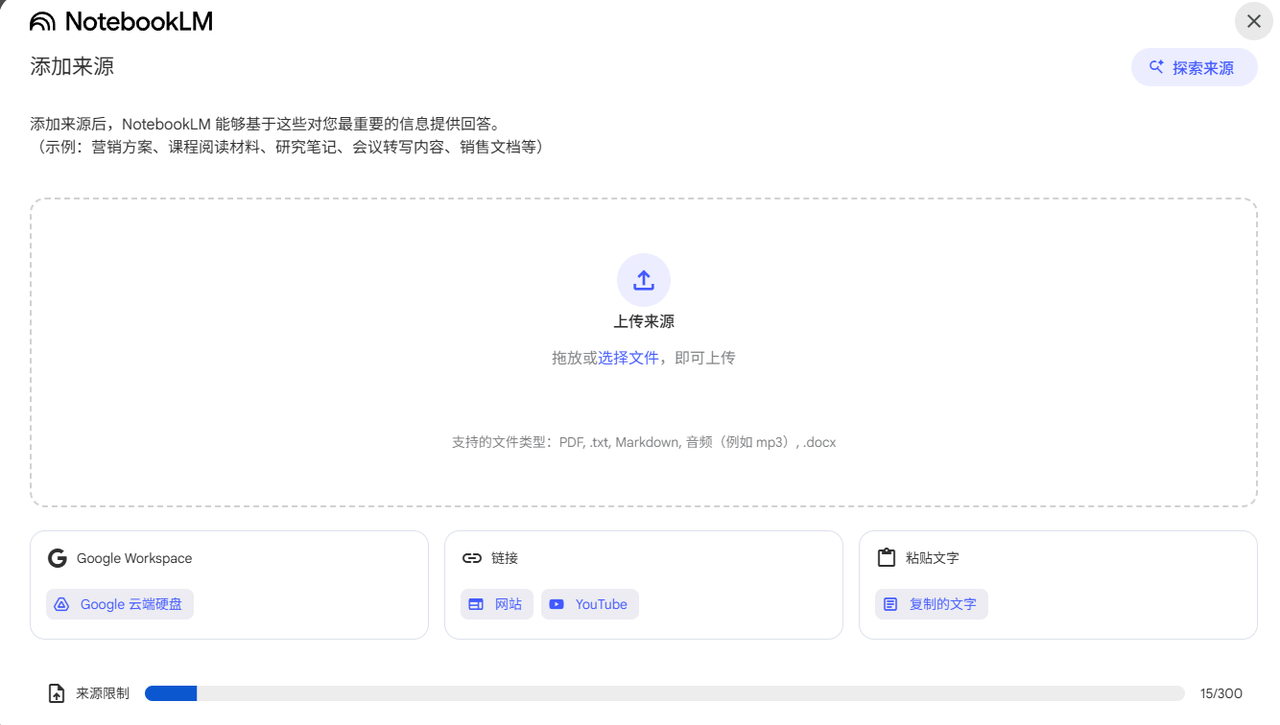Click the Google Workspace label
1280x725 pixels.
click(134, 558)
